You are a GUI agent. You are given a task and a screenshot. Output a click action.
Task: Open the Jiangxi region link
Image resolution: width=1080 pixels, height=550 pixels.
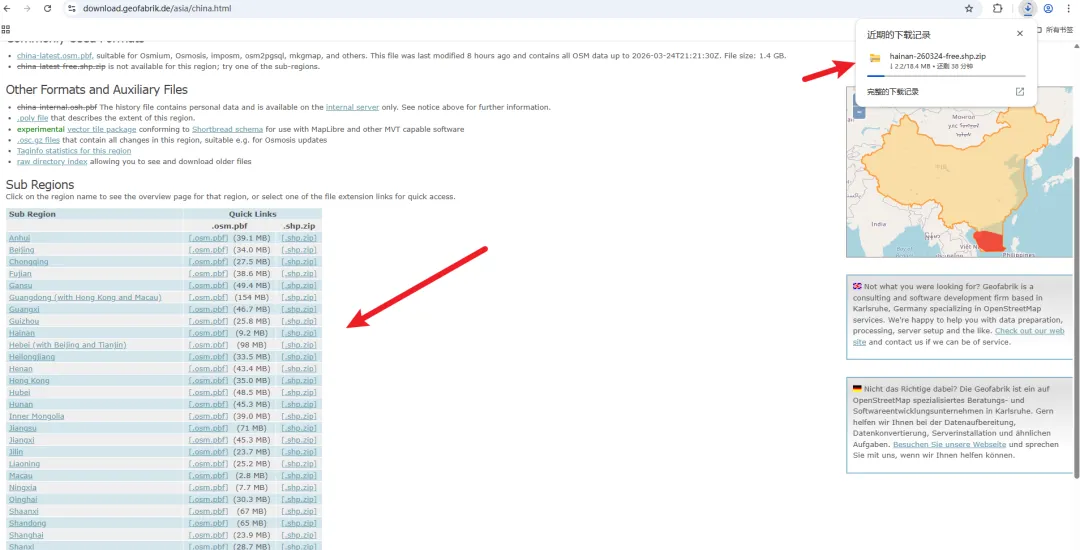point(21,440)
